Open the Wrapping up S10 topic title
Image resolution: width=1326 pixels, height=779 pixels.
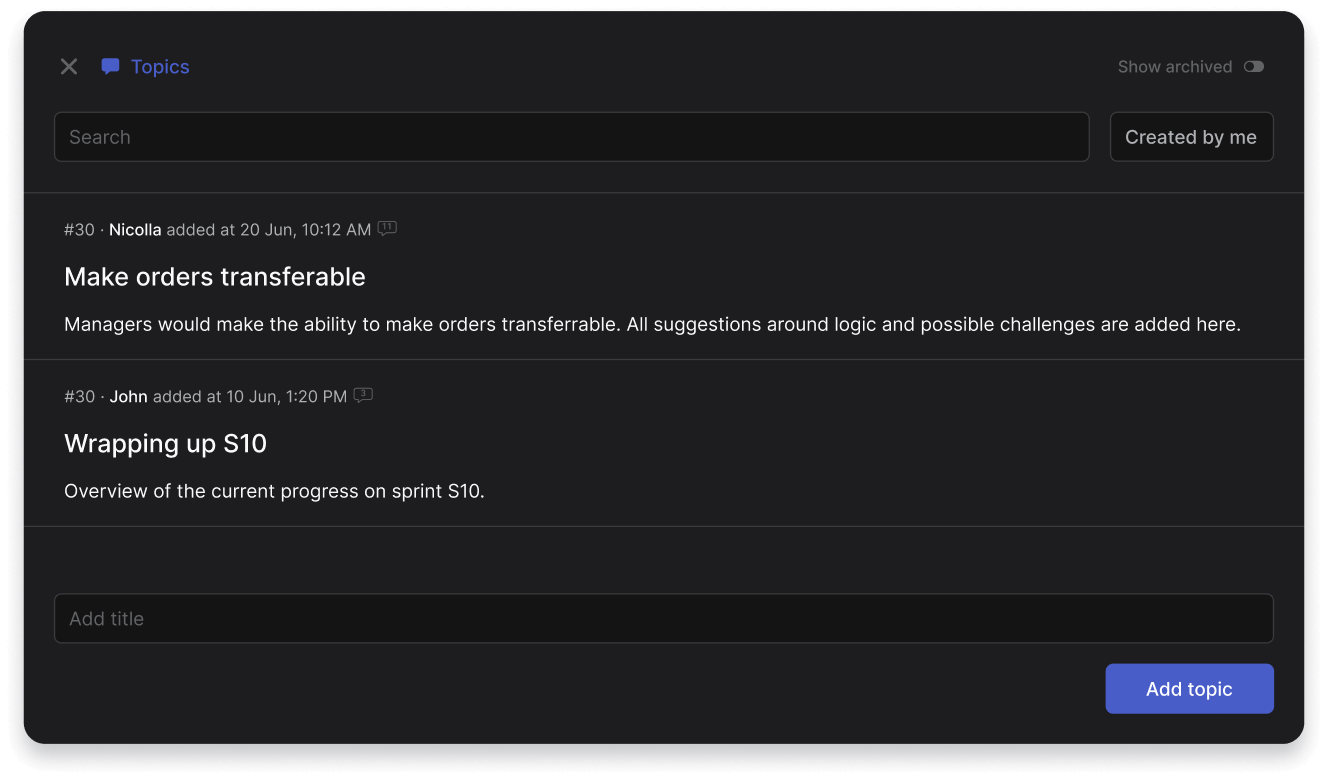coord(166,444)
